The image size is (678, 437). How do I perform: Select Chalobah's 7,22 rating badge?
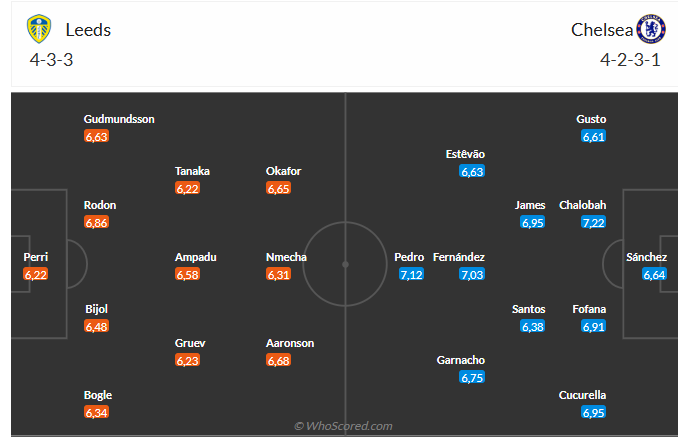click(594, 222)
